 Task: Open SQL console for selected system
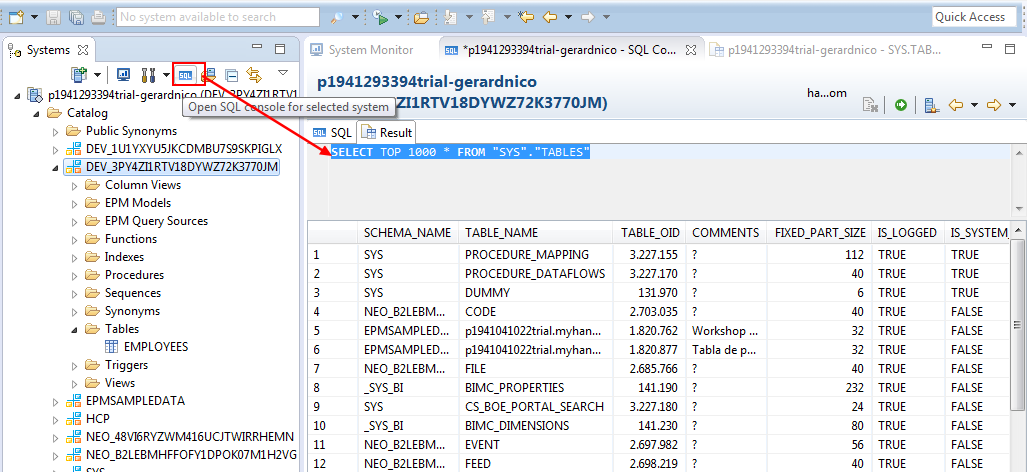[x=186, y=75]
